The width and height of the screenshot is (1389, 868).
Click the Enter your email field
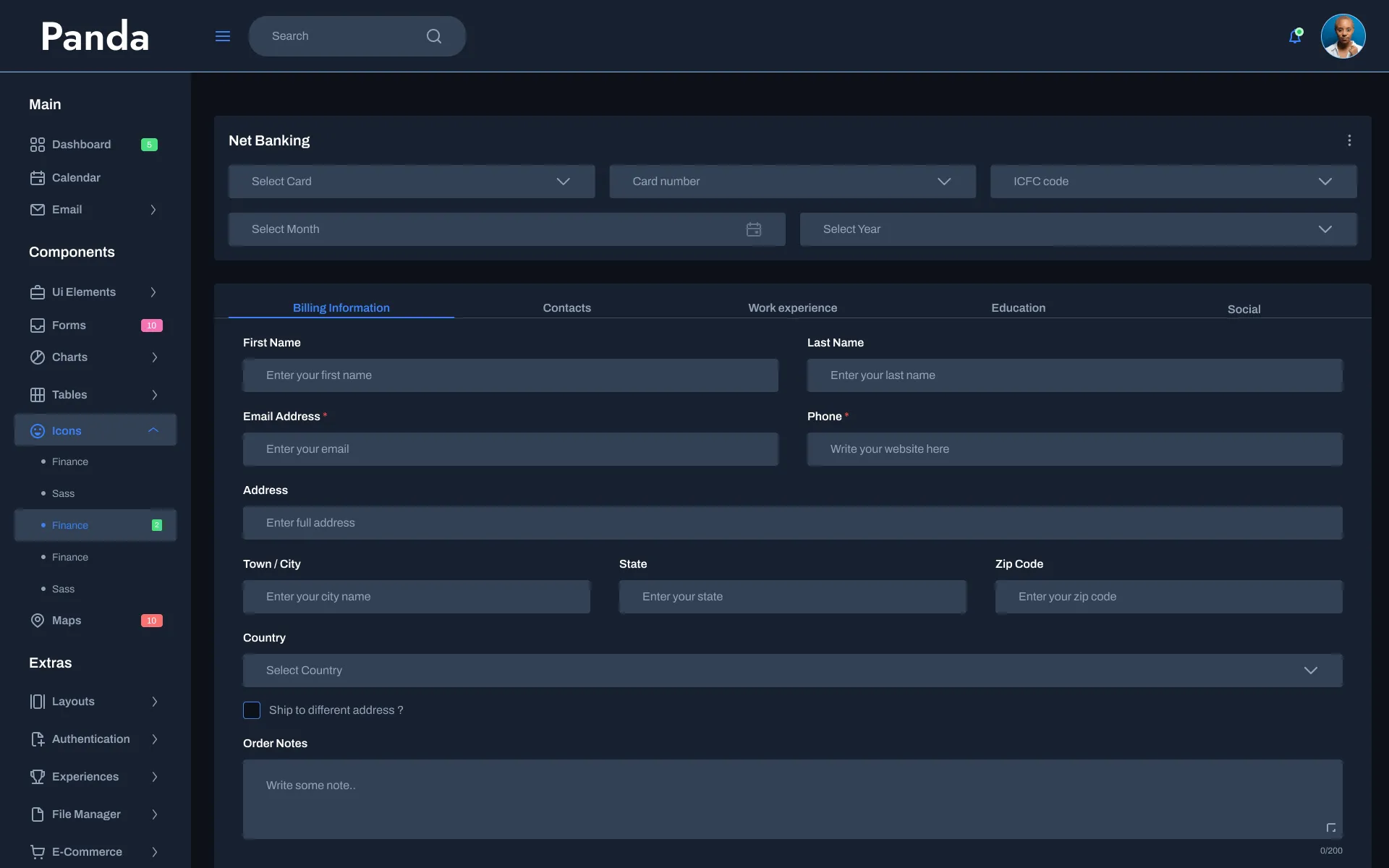pos(510,449)
